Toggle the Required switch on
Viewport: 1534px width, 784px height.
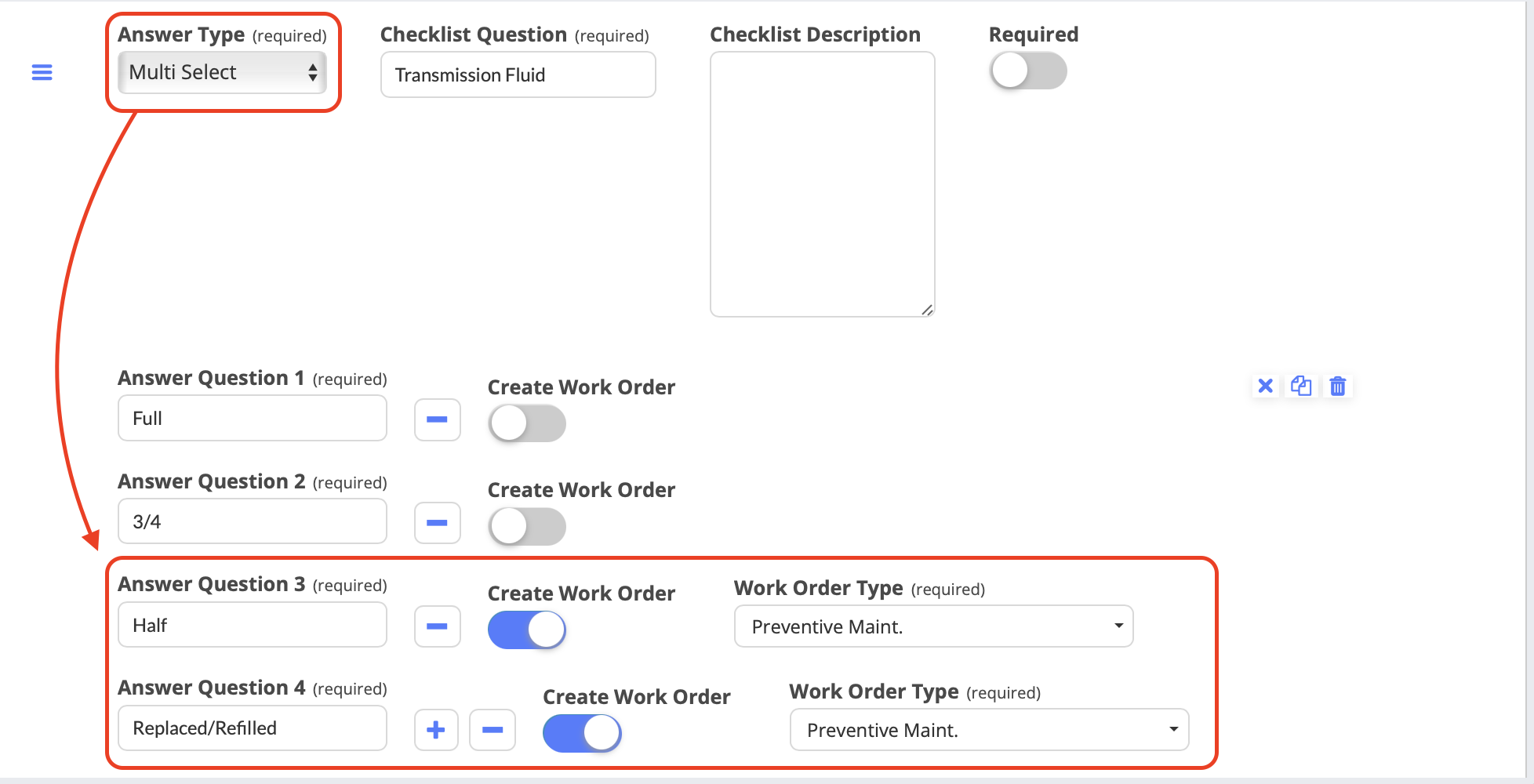tap(1028, 71)
